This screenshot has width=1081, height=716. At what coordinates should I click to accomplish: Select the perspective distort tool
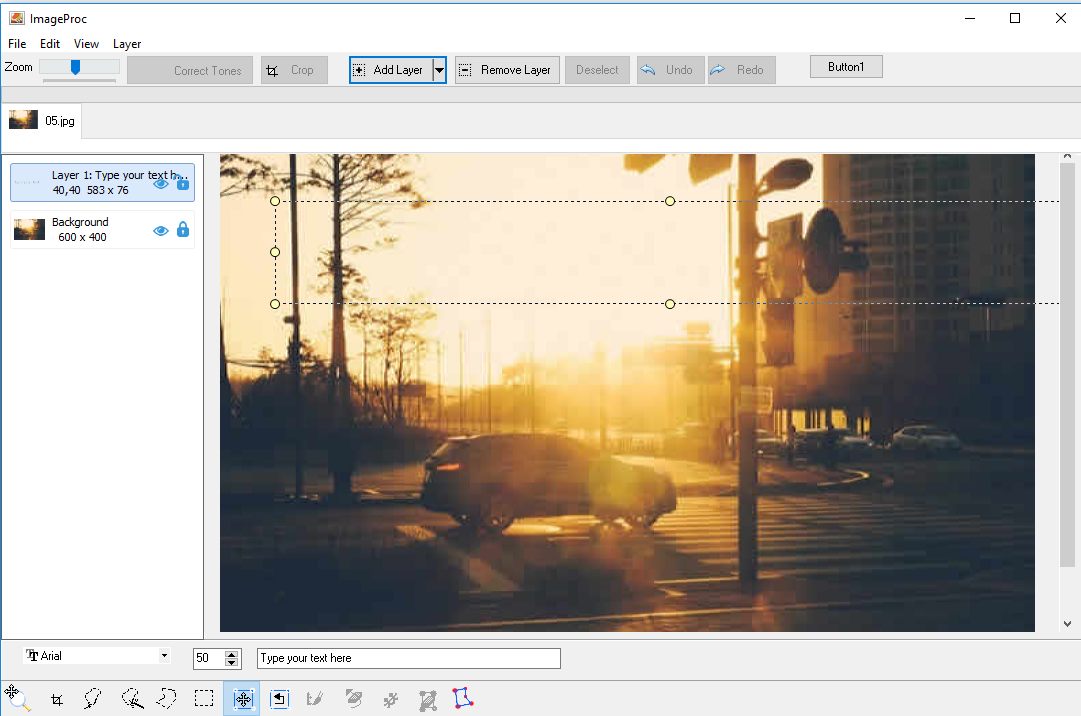coord(463,697)
